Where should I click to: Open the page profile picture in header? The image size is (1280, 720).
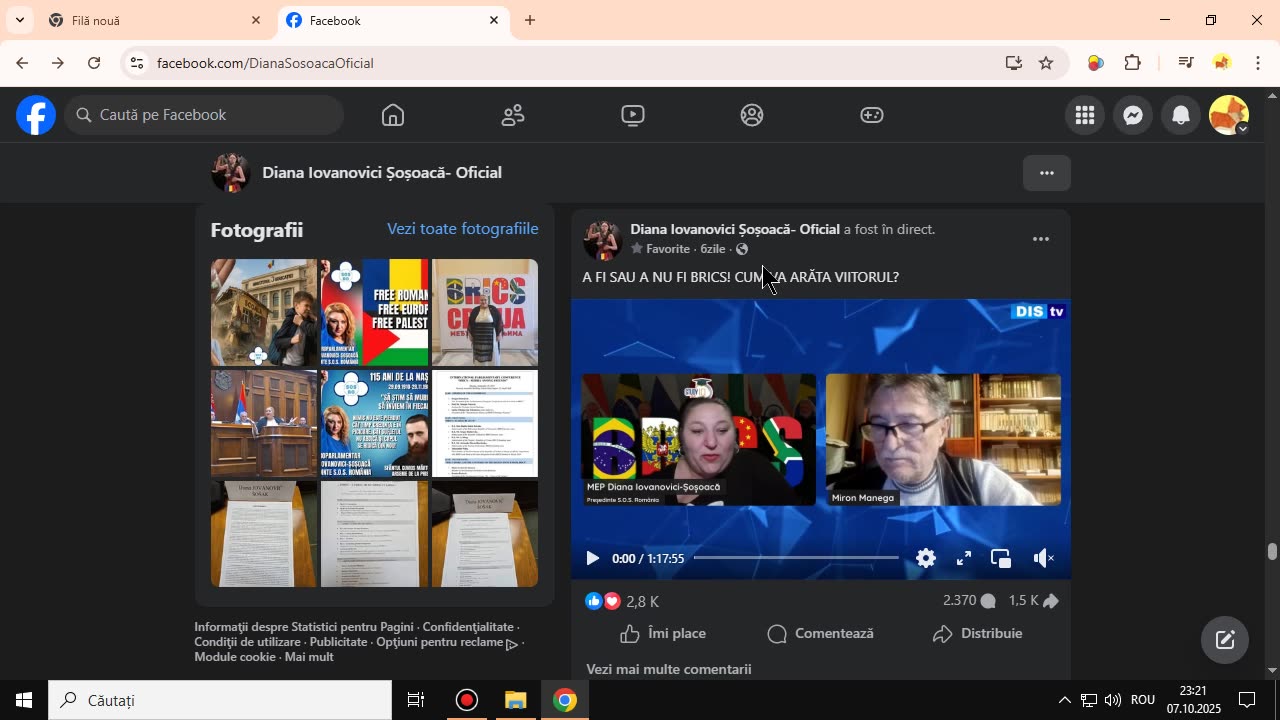tap(230, 173)
